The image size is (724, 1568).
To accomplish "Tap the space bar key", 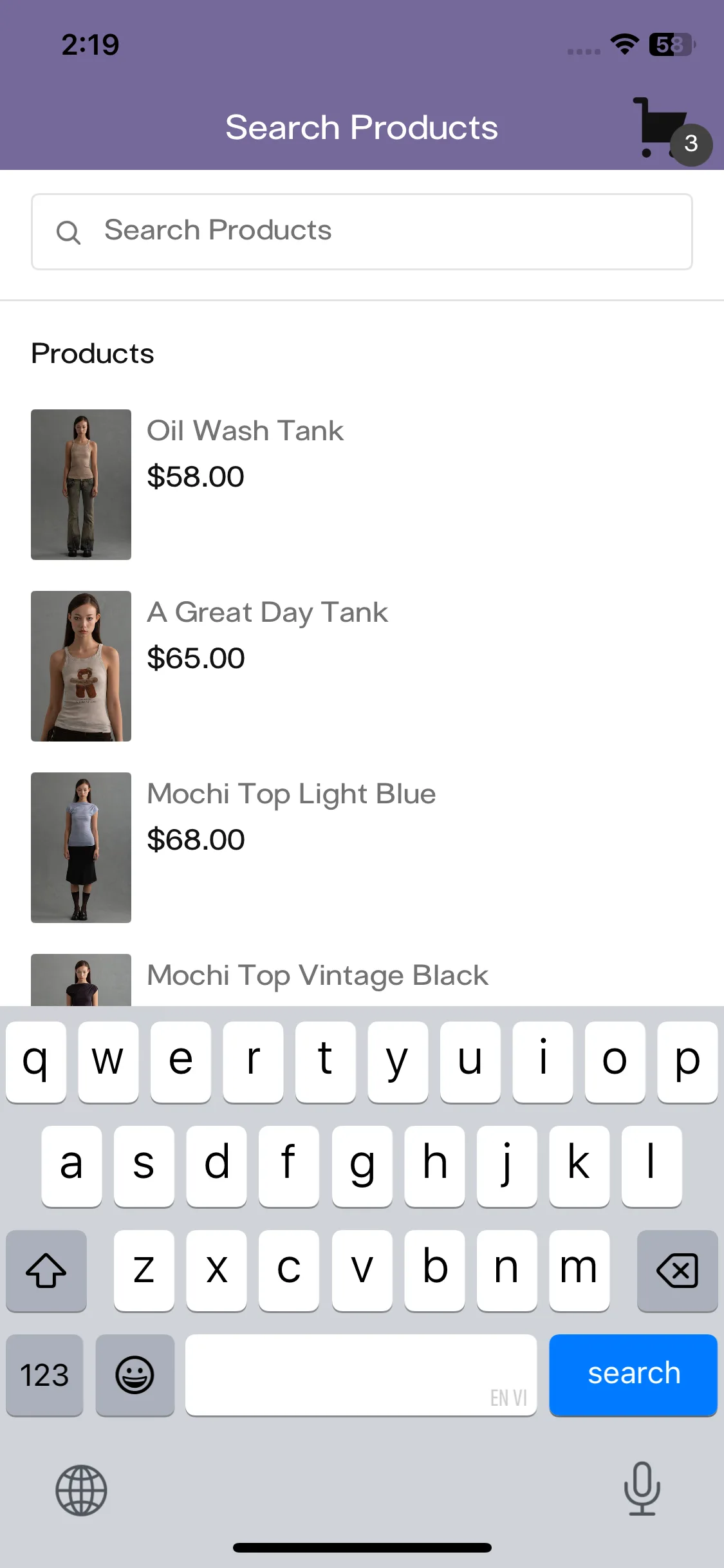I will coord(361,1375).
